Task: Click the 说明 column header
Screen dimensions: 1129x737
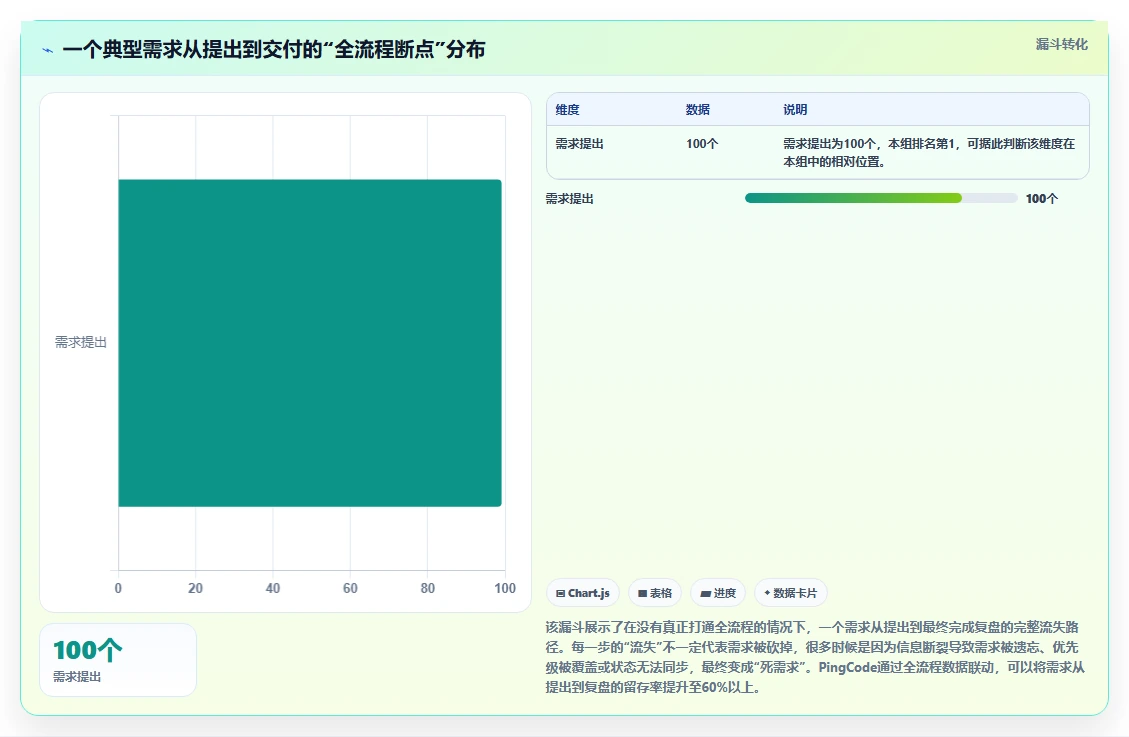Action: 795,109
